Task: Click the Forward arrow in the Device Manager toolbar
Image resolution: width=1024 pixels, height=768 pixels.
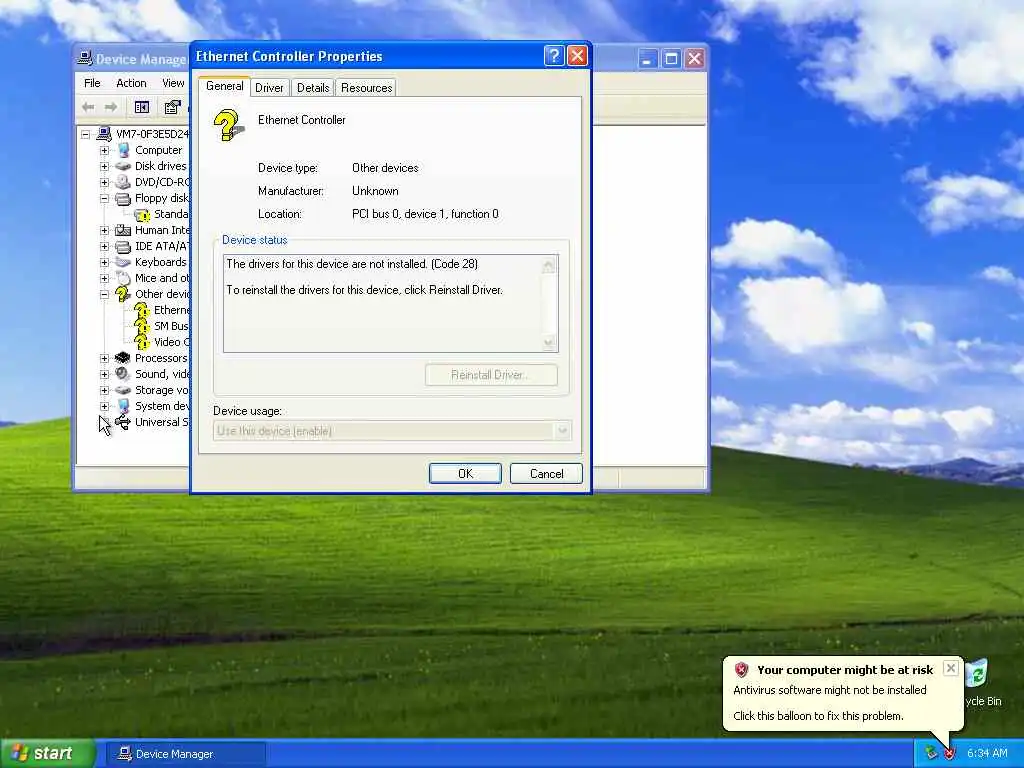Action: (111, 106)
